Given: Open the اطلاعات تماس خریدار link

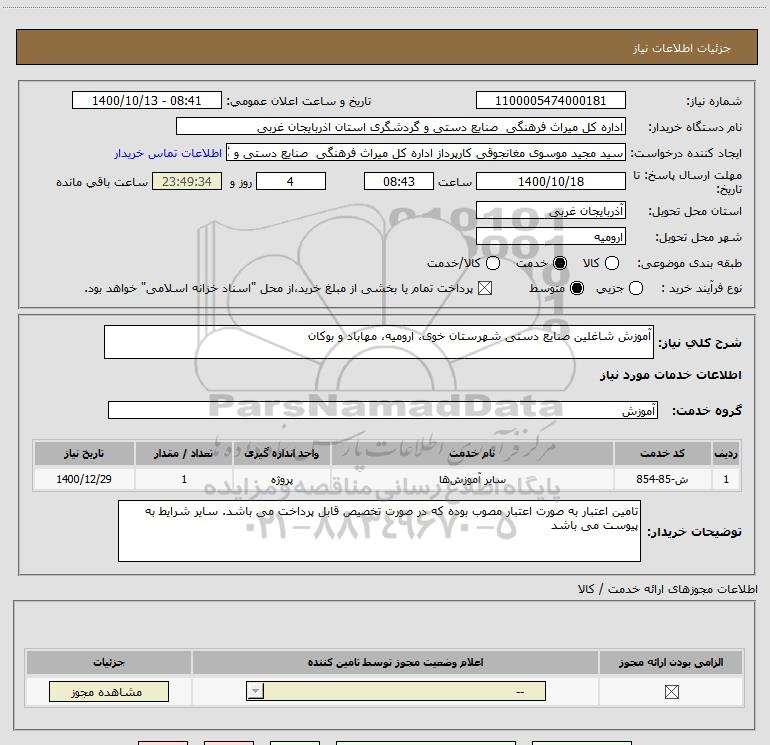Looking at the screenshot, I should [x=168, y=153].
